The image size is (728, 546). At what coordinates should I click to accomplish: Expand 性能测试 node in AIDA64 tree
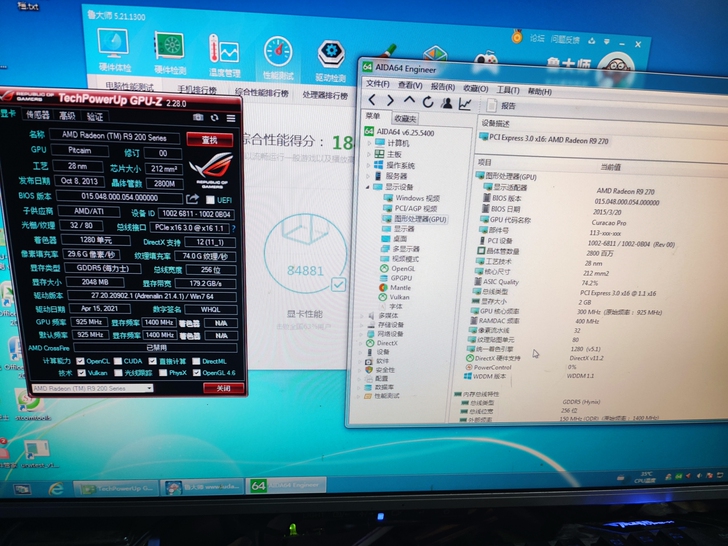coord(358,396)
